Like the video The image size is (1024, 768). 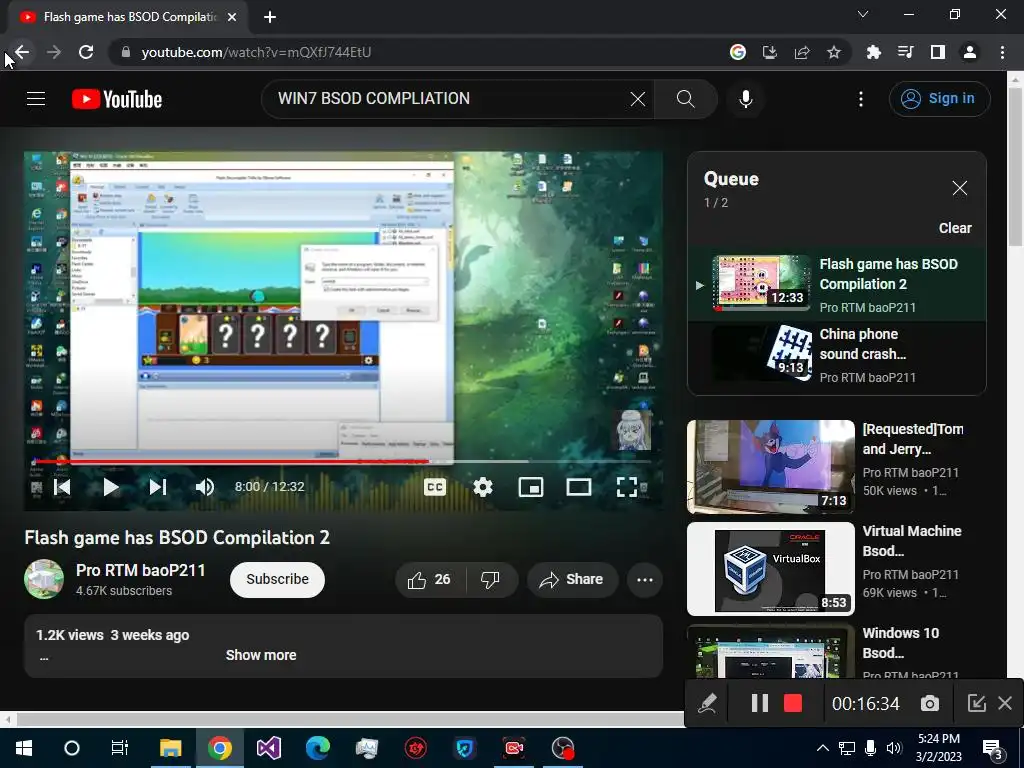pos(430,579)
